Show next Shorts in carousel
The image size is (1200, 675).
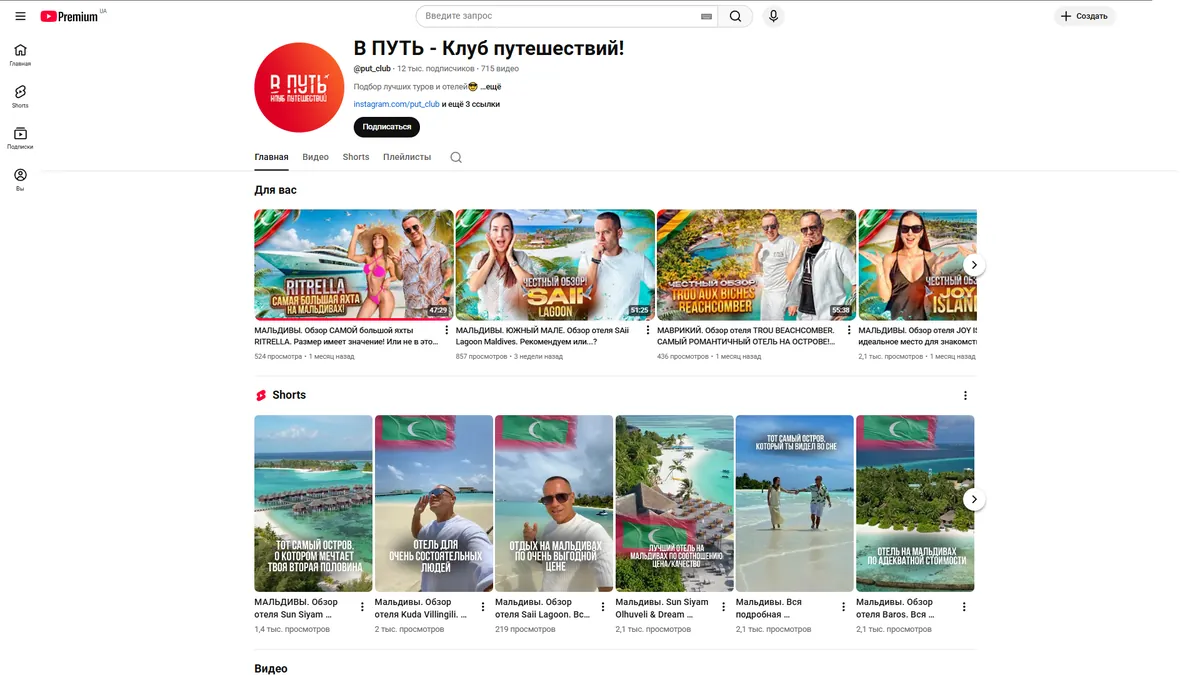coord(974,499)
